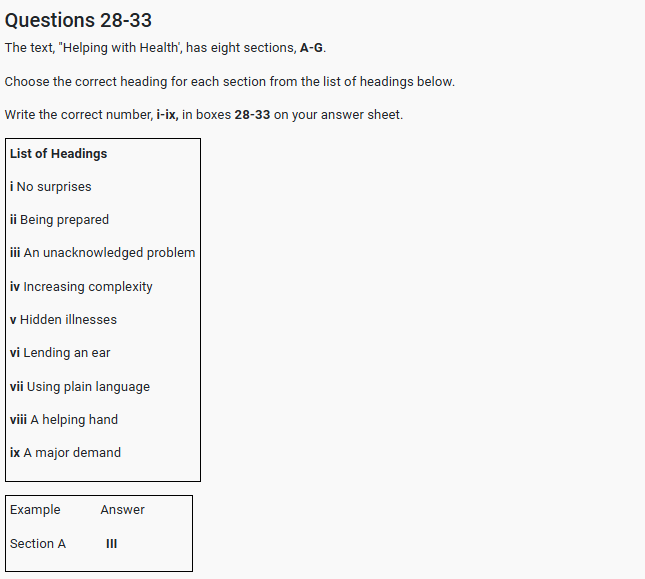Select heading viii "A helping hand"
The width and height of the screenshot is (645, 579).
(x=64, y=420)
